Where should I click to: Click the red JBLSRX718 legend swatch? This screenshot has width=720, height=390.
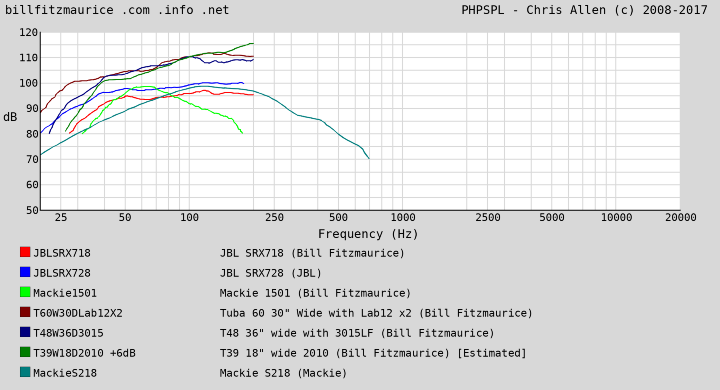(x=25, y=252)
